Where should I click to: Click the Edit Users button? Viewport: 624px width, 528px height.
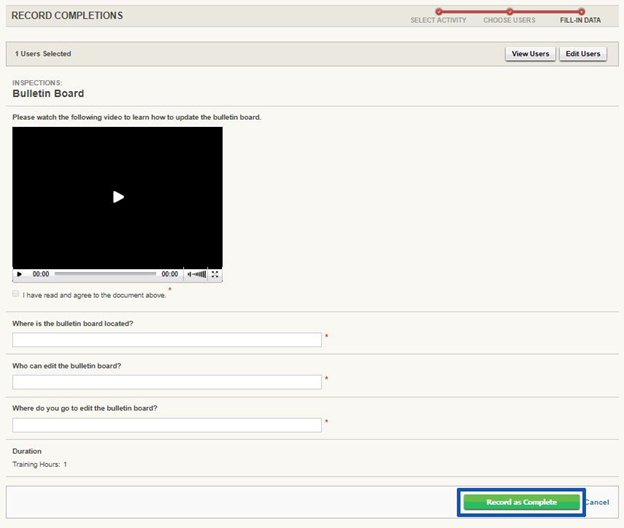pos(583,54)
